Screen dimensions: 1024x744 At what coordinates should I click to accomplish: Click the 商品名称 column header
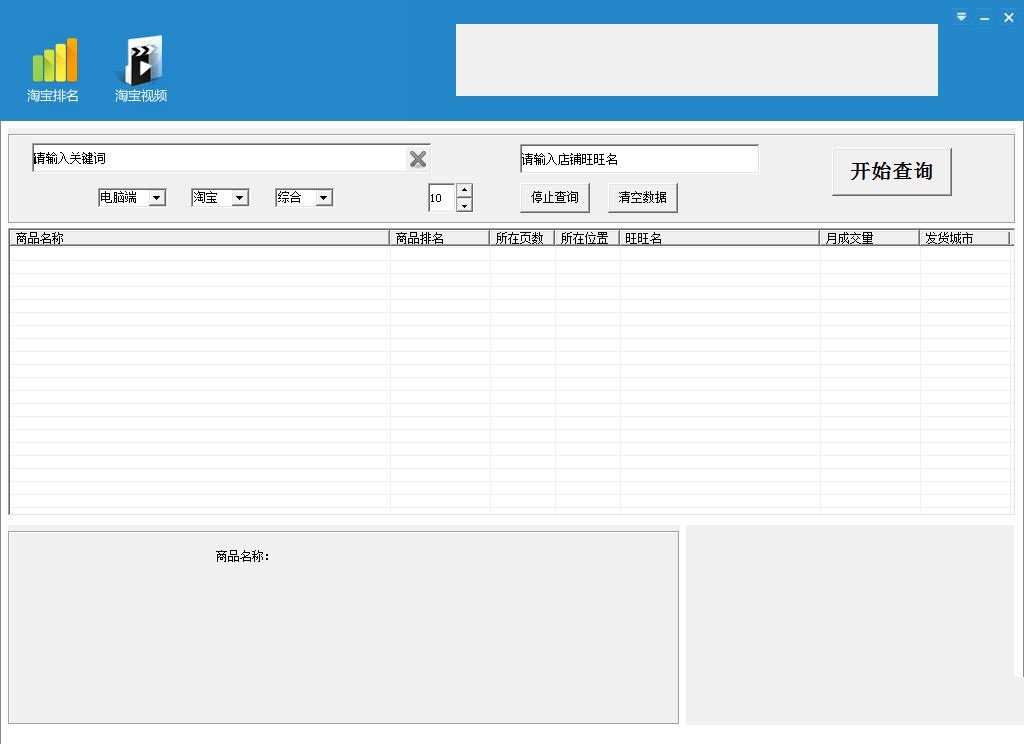pyautogui.click(x=40, y=237)
